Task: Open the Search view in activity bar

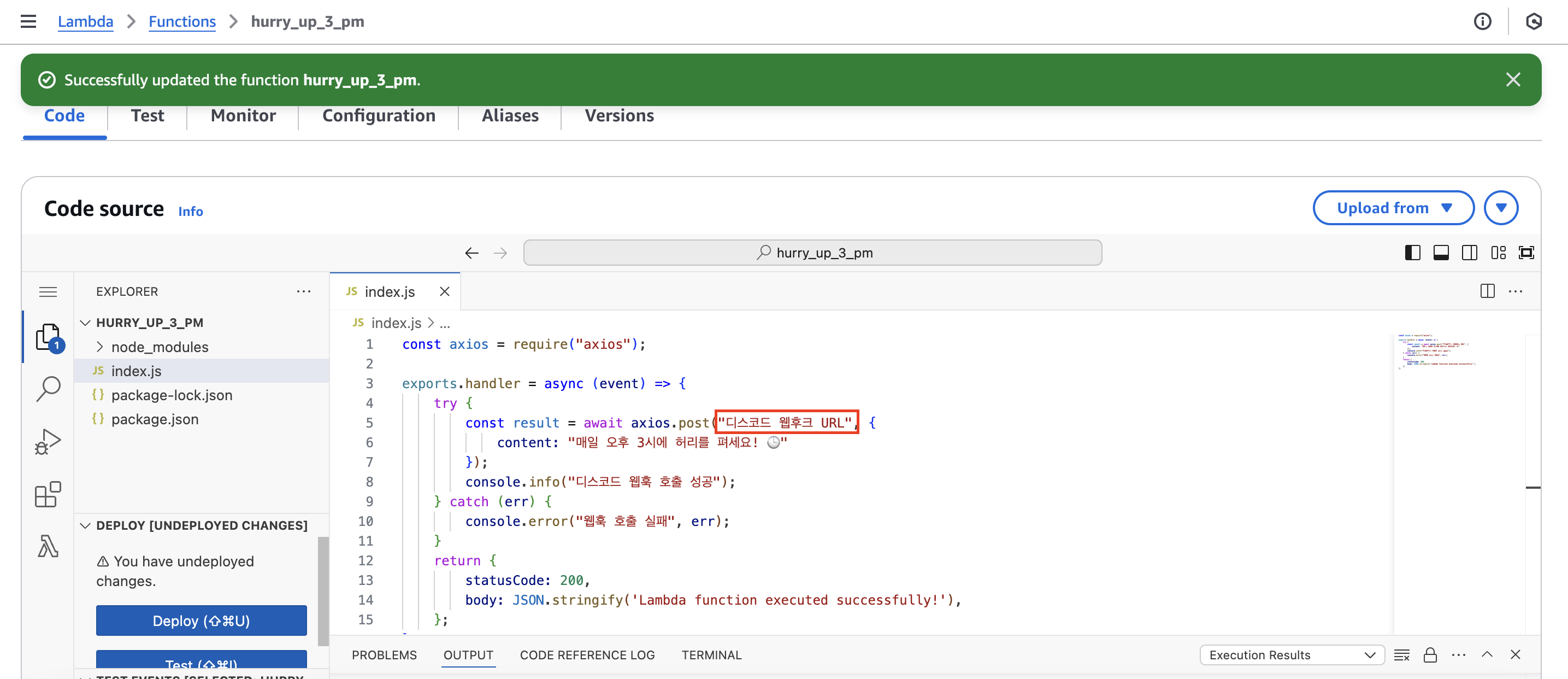Action: [48, 388]
